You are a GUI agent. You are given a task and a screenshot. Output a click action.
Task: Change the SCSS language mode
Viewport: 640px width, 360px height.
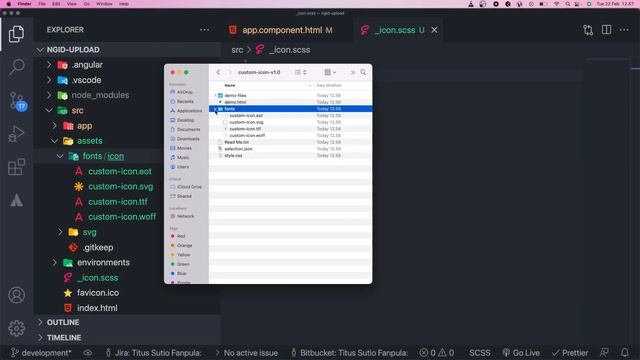point(480,353)
